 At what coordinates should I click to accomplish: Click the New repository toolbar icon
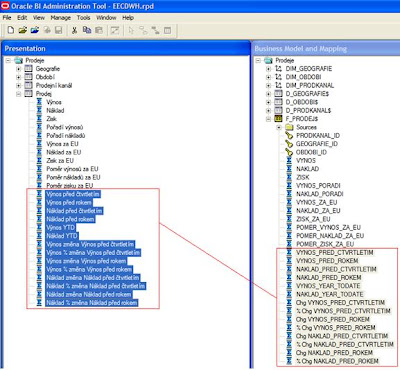(x=11, y=30)
